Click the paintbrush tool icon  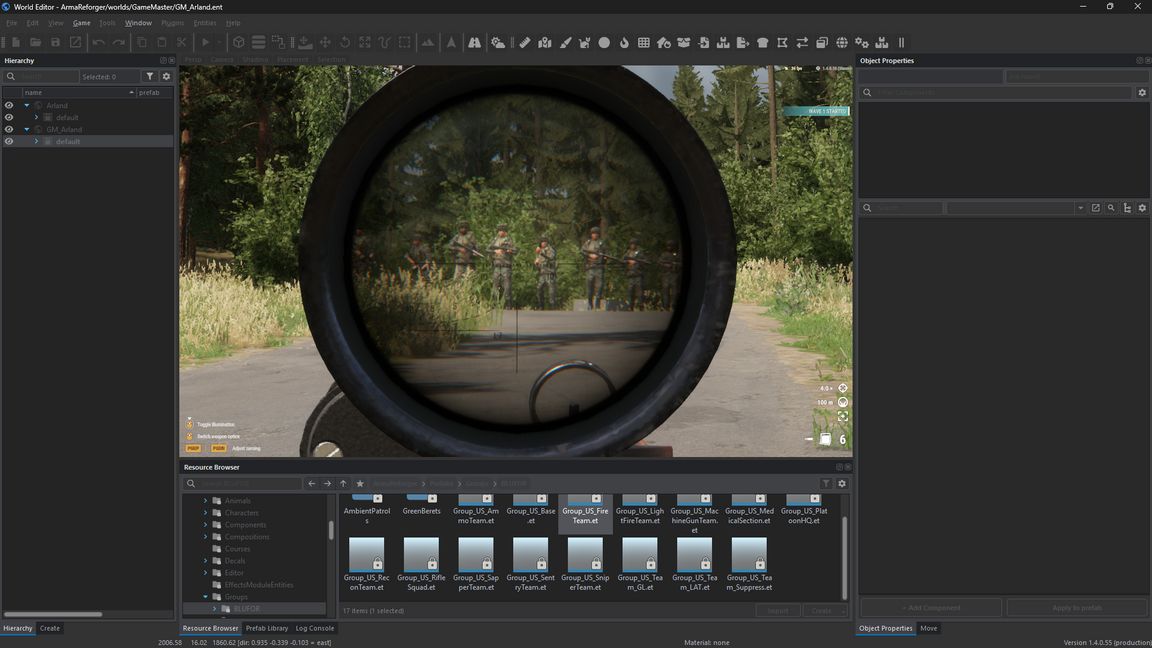pos(565,43)
